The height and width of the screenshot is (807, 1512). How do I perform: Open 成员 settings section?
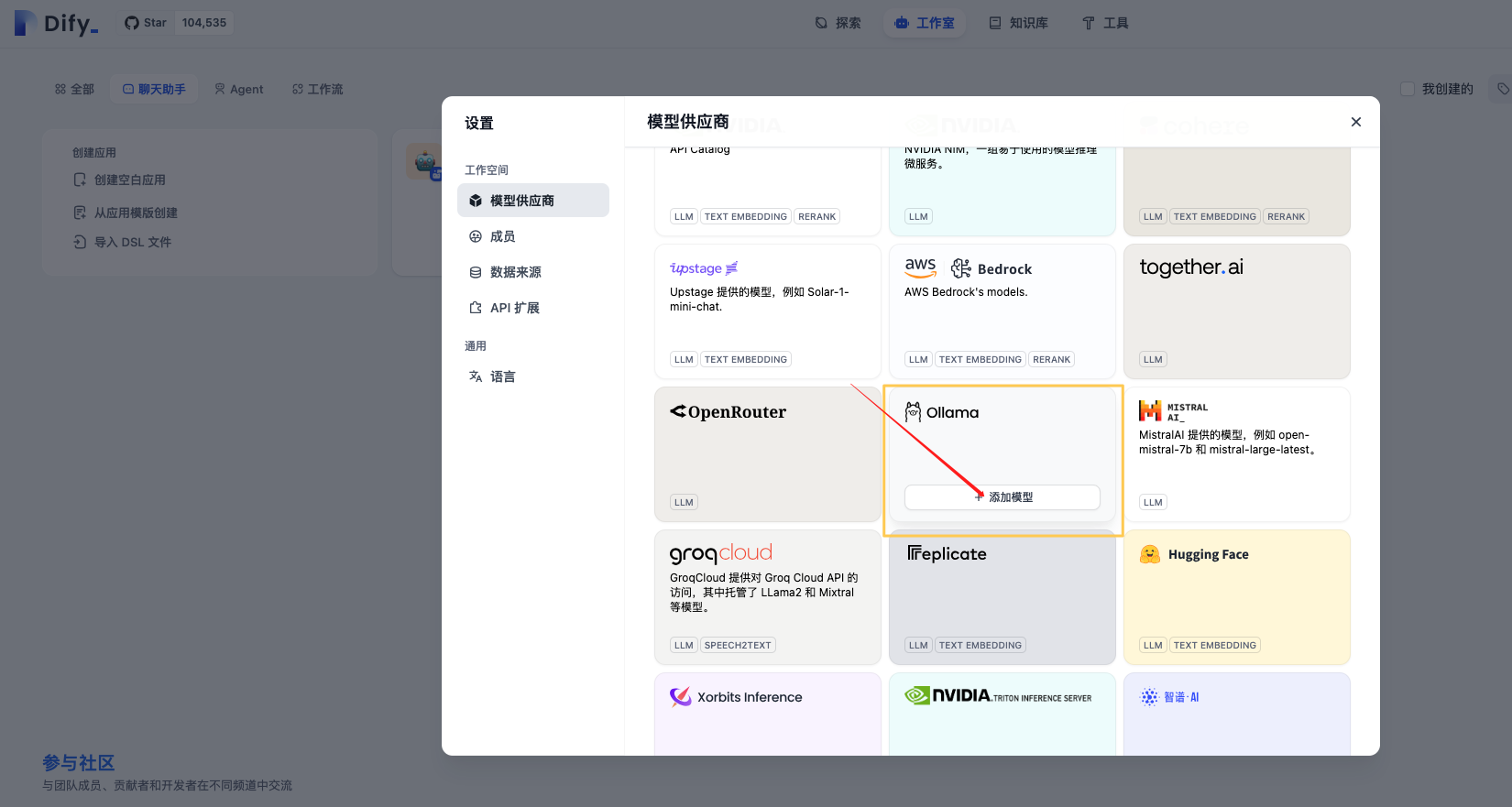(x=533, y=236)
